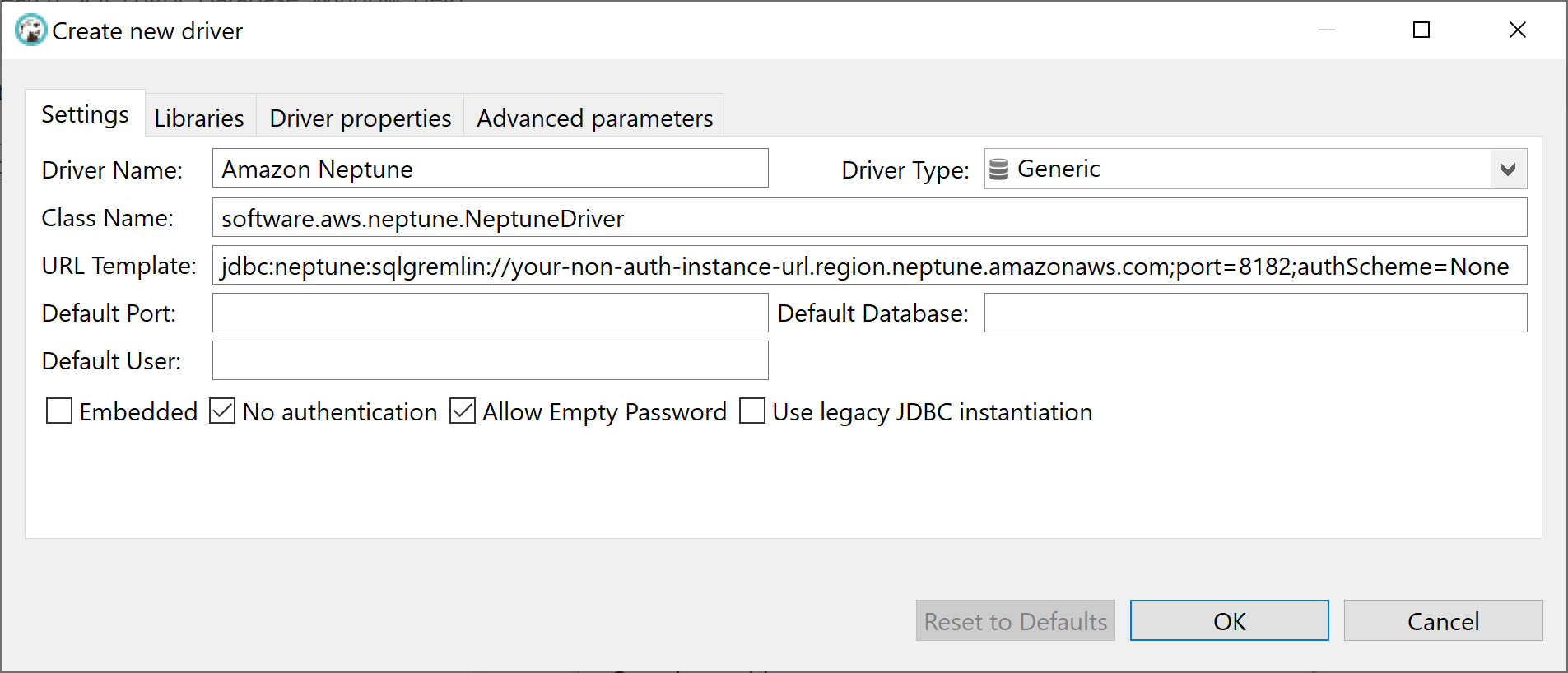The height and width of the screenshot is (673, 1568).
Task: Open the Driver Type dropdown arrow
Action: (x=1508, y=169)
